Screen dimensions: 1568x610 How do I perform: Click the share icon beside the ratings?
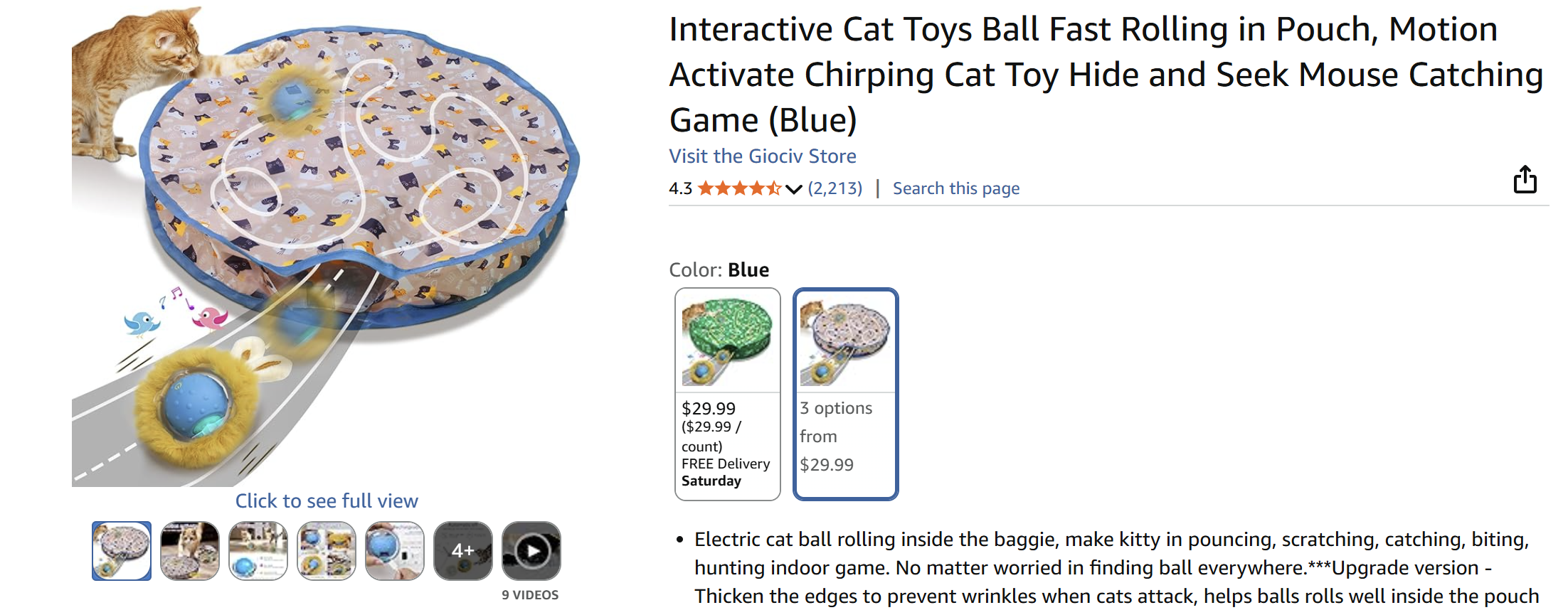1525,180
